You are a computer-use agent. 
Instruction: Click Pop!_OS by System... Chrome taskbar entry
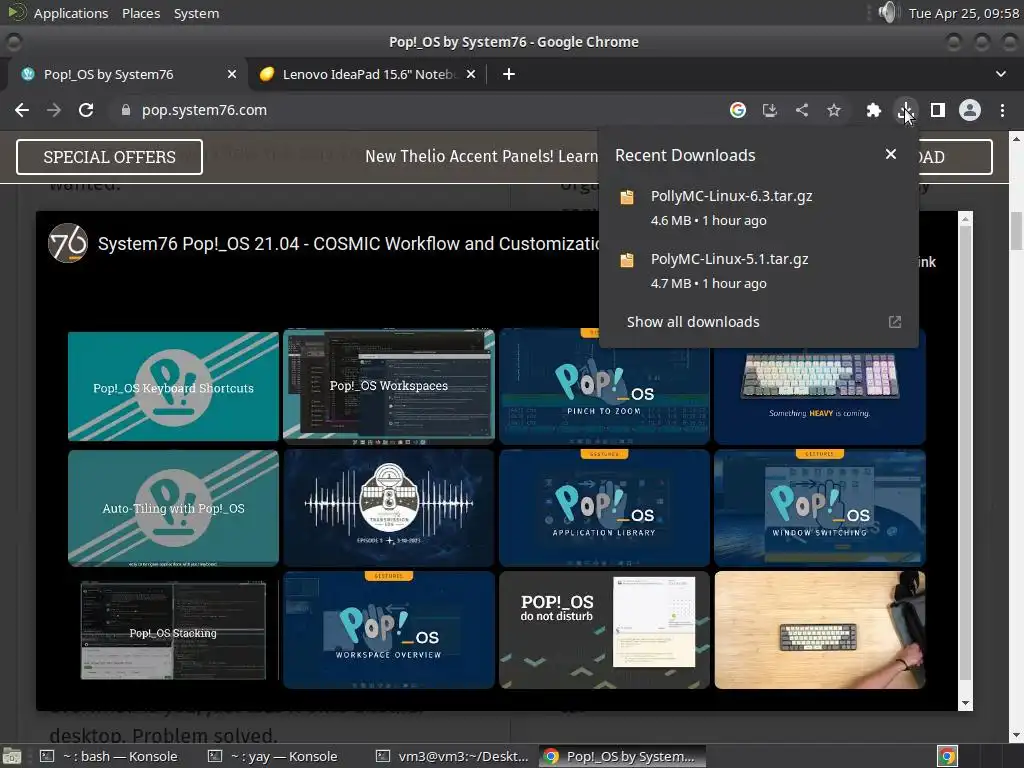pyautogui.click(x=622, y=756)
